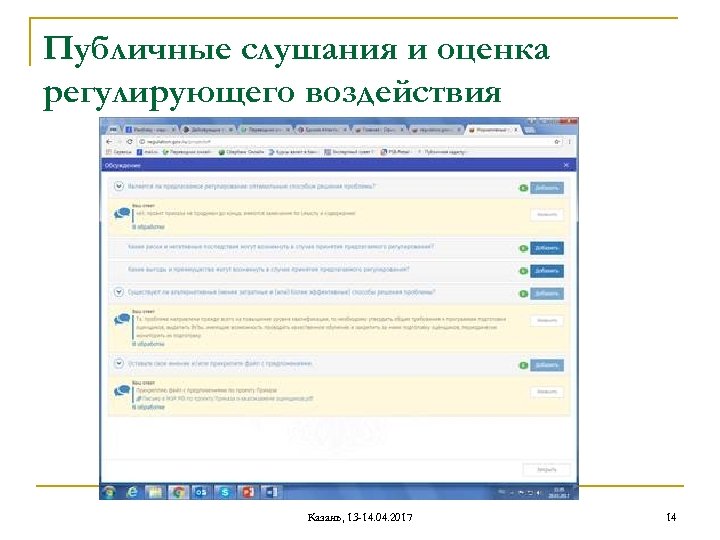The width and height of the screenshot is (720, 540).
Task: Click green comment icon for benefits question
Action: point(523,271)
